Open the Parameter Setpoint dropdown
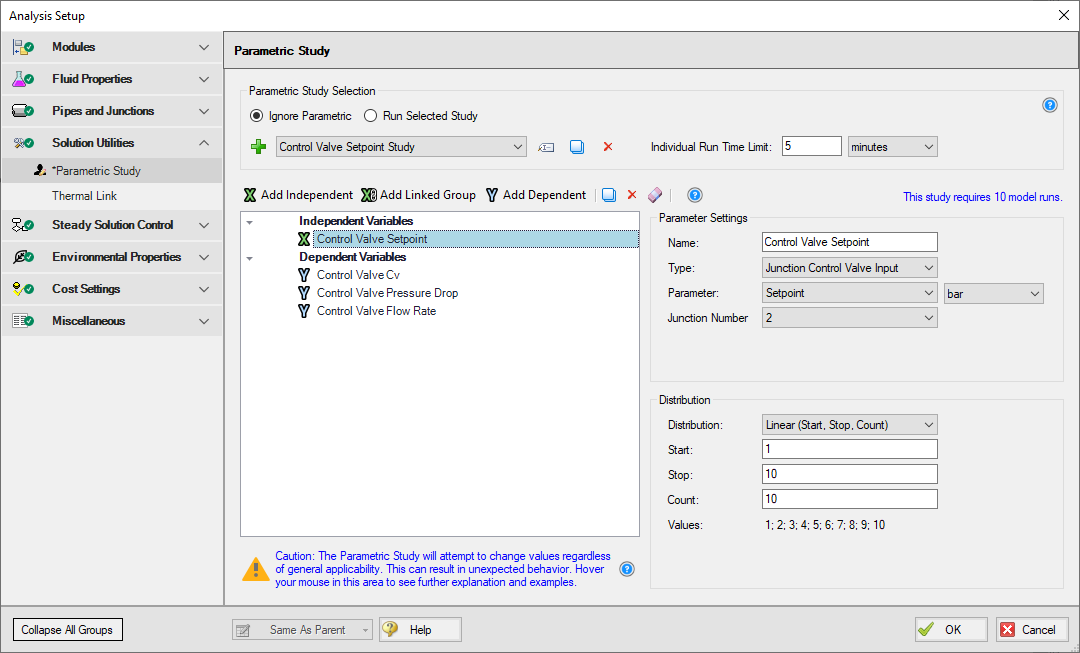1080x653 pixels. 849,293
